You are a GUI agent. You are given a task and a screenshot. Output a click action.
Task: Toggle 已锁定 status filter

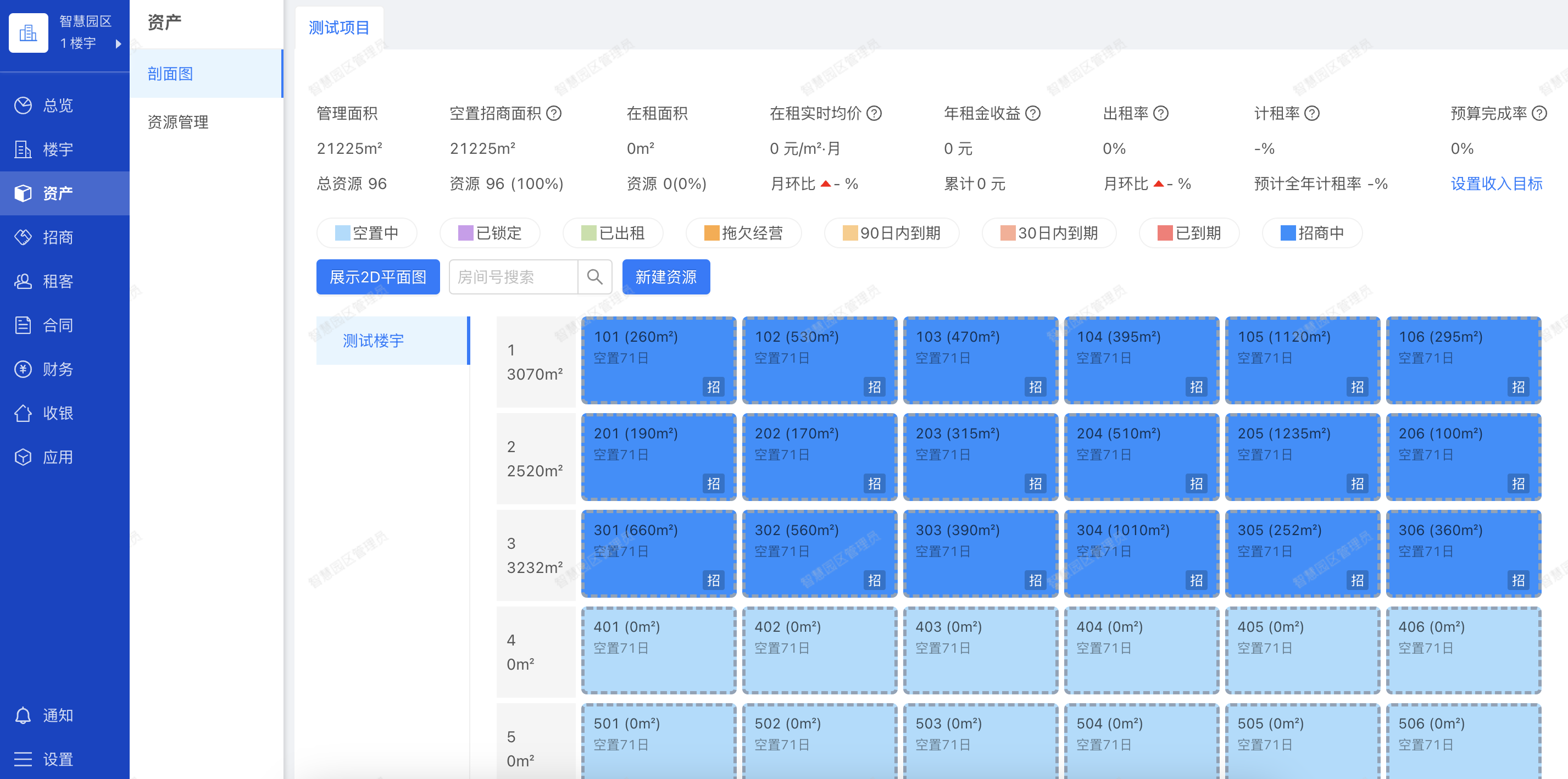coord(490,233)
